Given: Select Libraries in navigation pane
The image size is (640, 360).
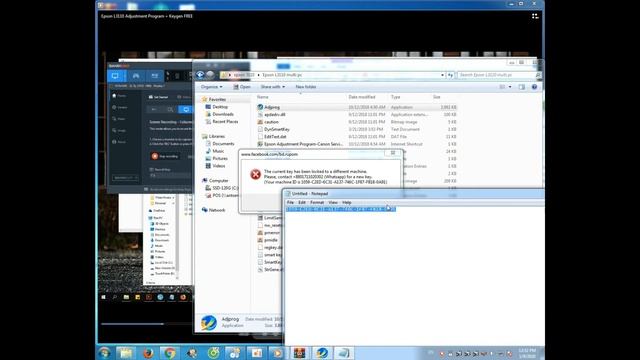Looking at the screenshot, I should 217,136.
